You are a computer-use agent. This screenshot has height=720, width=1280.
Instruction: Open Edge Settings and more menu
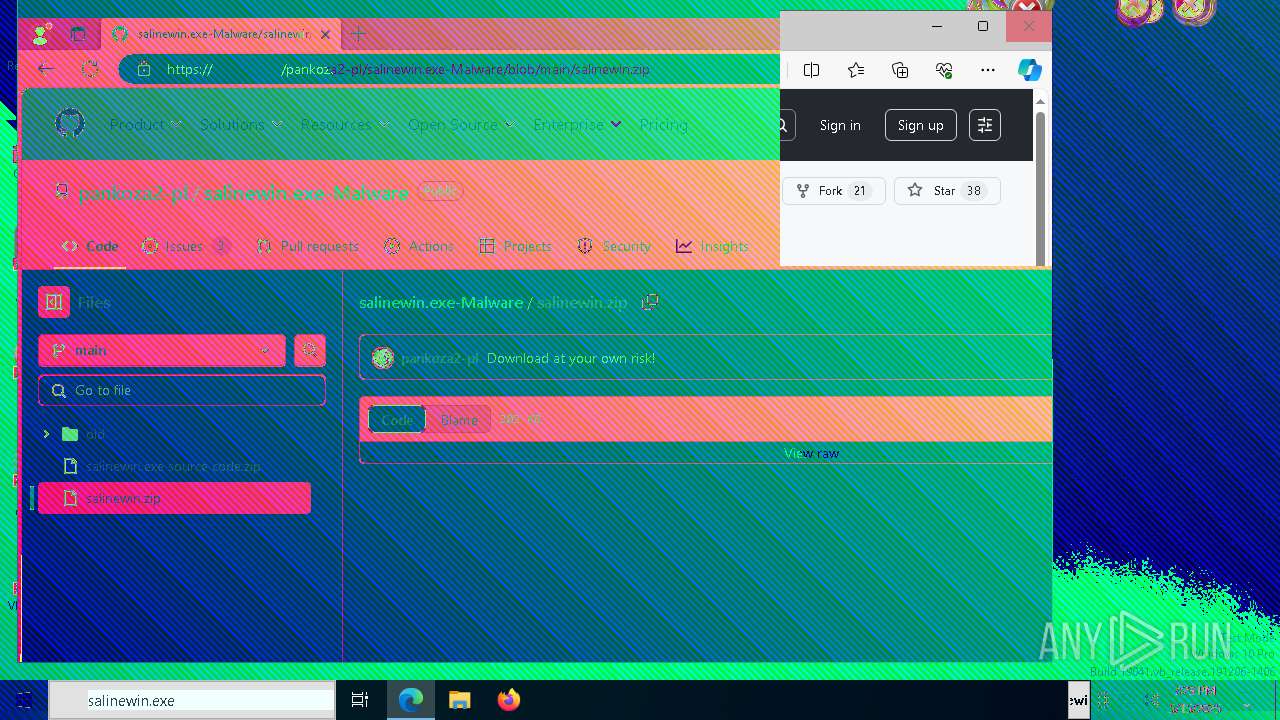pyautogui.click(x=988, y=70)
